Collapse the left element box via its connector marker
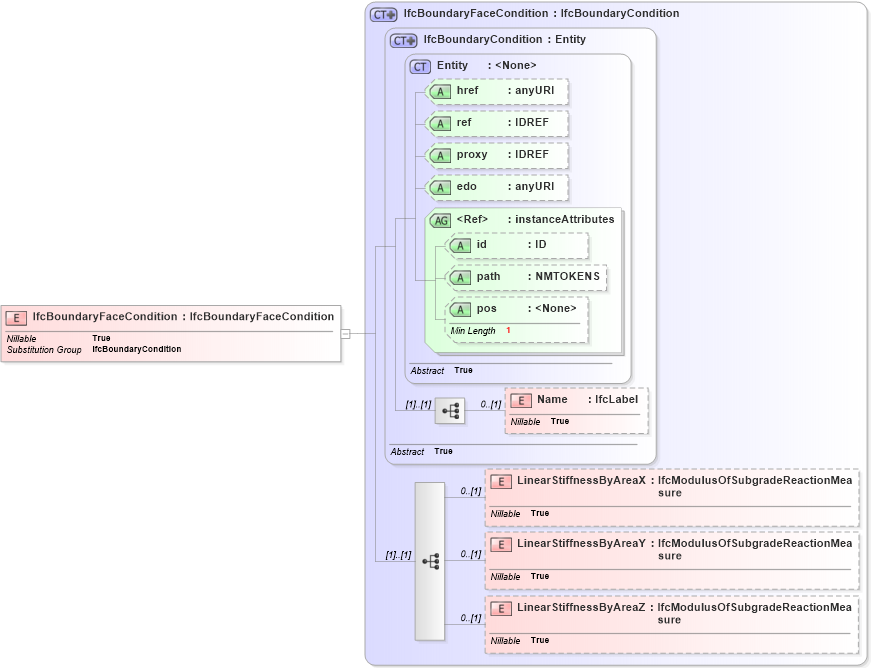 coord(346,334)
